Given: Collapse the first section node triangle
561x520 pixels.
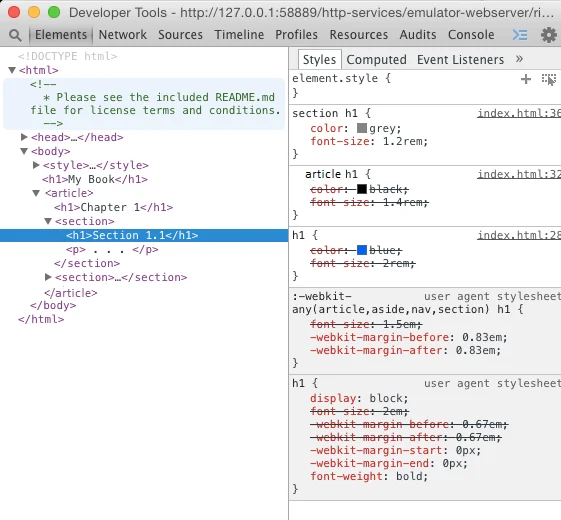Looking at the screenshot, I should [48, 221].
